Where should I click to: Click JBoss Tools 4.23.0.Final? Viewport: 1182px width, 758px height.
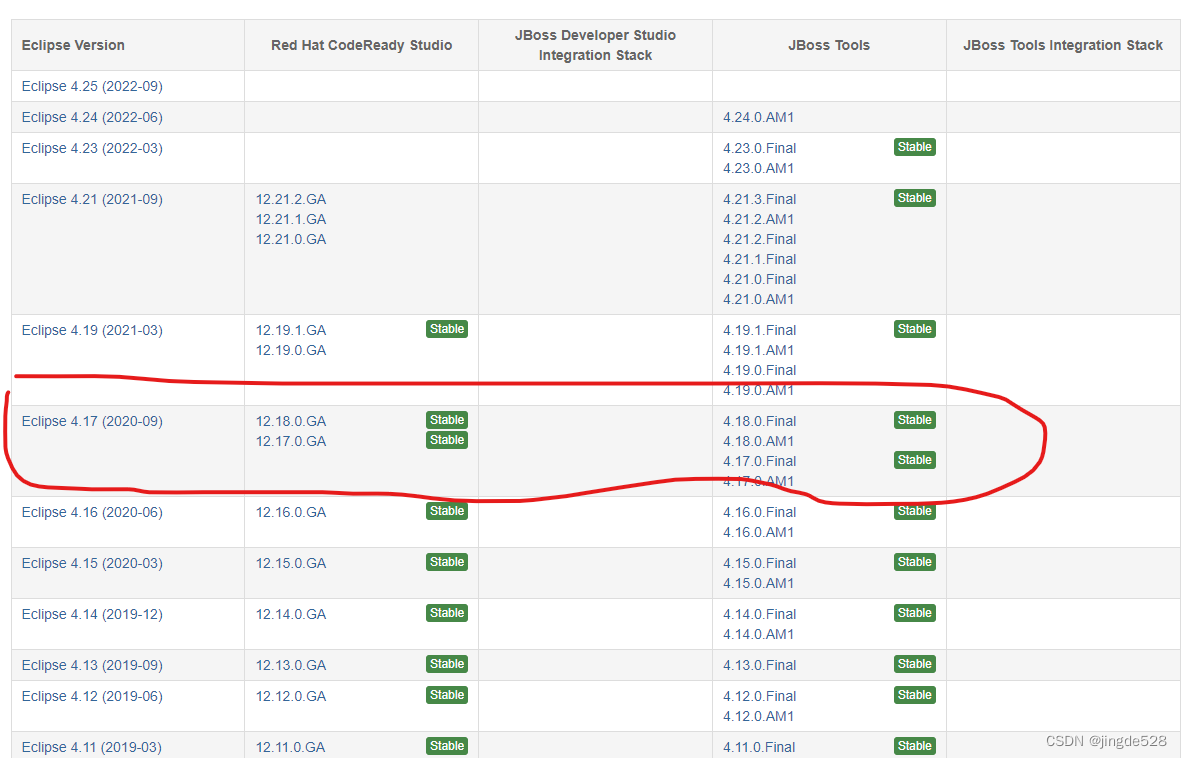click(760, 148)
